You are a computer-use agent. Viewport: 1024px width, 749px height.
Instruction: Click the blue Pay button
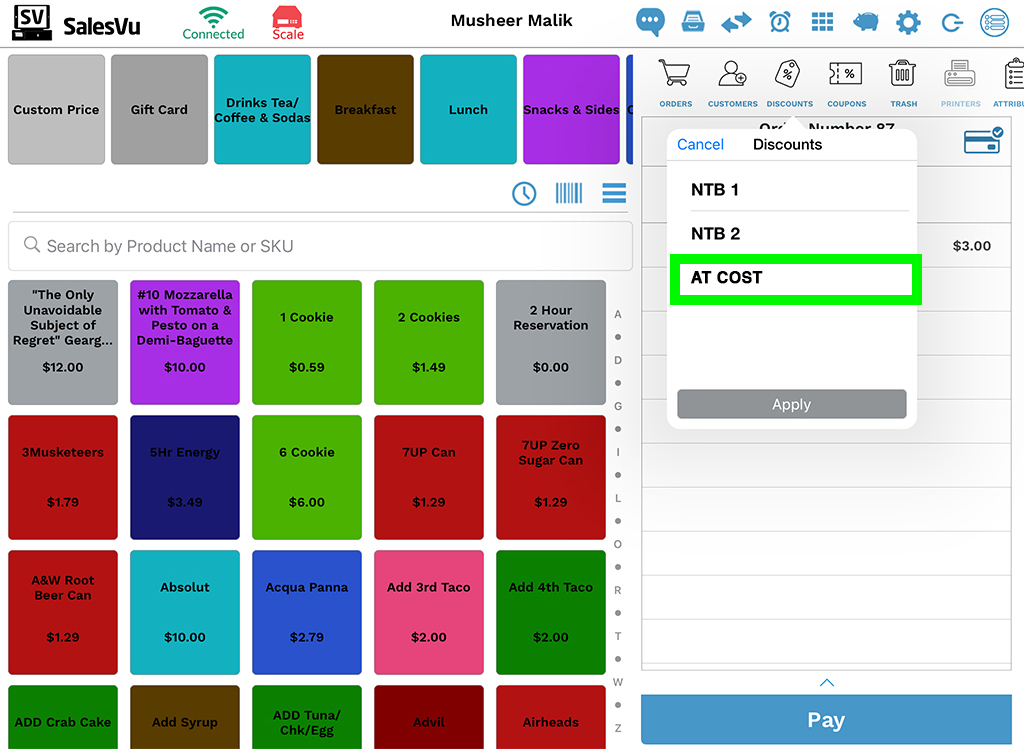click(x=826, y=719)
